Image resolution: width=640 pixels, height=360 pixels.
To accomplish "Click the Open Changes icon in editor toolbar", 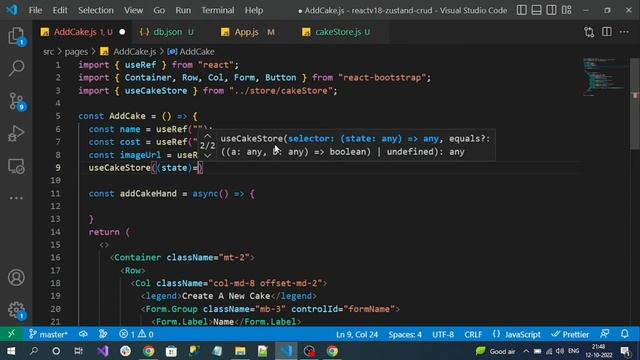I will (x=589, y=32).
